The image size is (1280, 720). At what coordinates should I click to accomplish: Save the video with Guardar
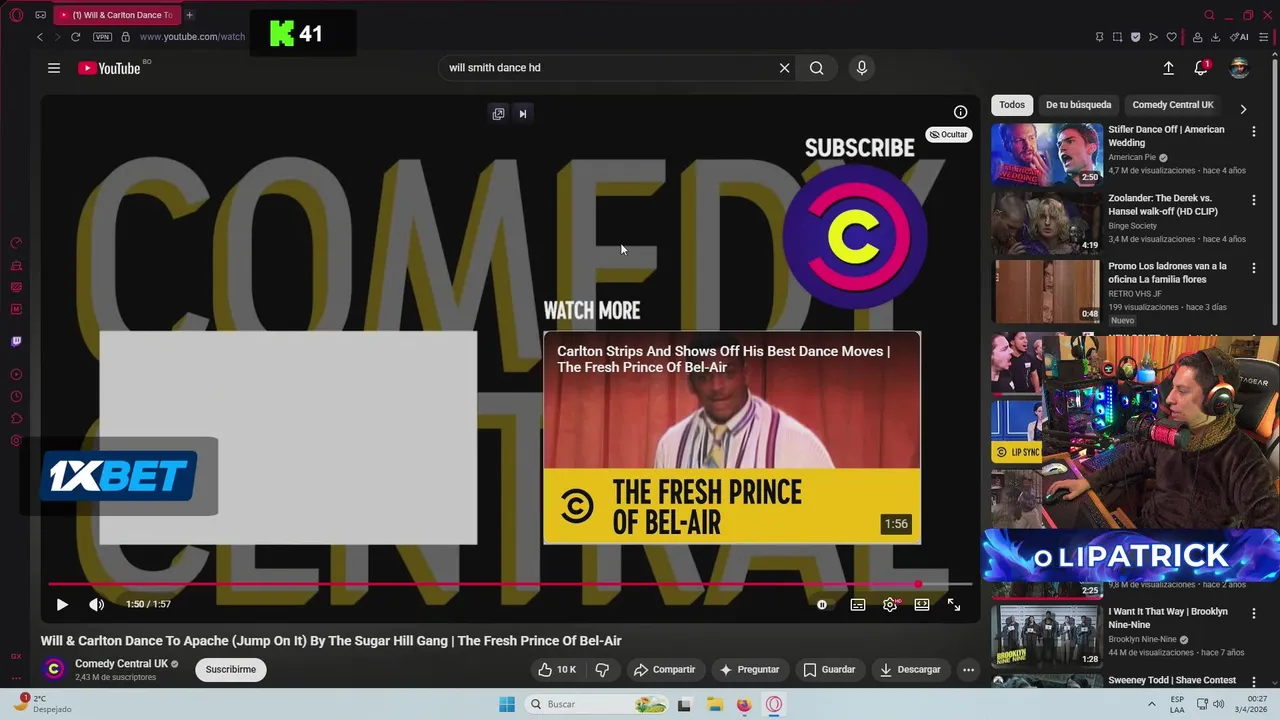click(829, 669)
